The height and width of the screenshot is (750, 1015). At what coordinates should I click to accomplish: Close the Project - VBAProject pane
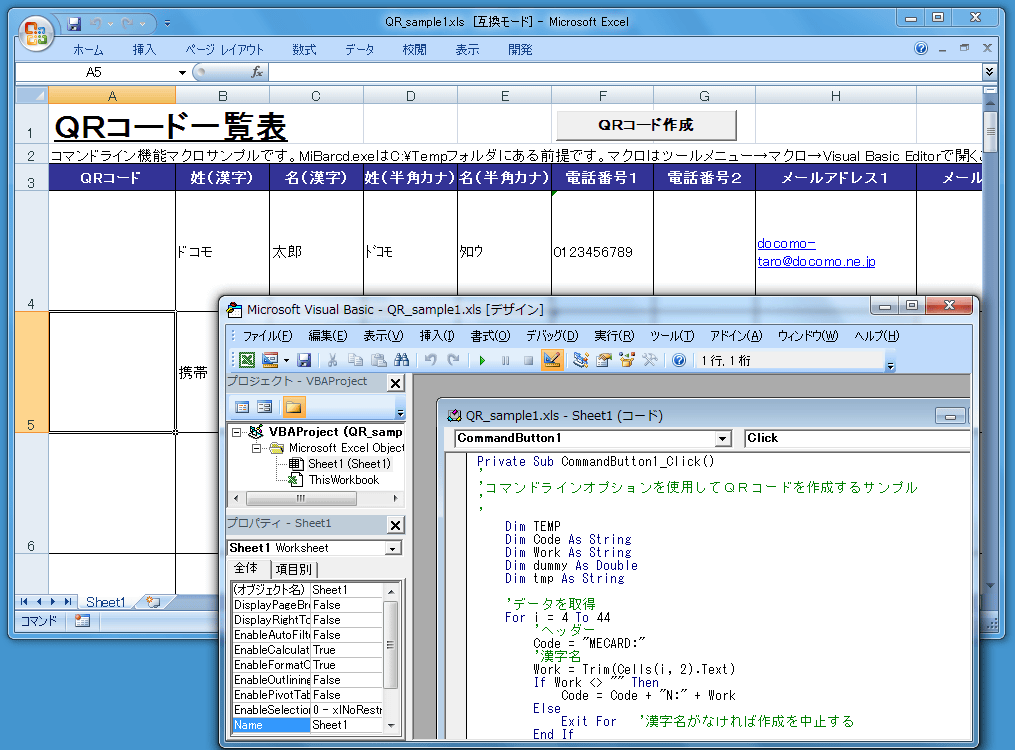tap(396, 383)
